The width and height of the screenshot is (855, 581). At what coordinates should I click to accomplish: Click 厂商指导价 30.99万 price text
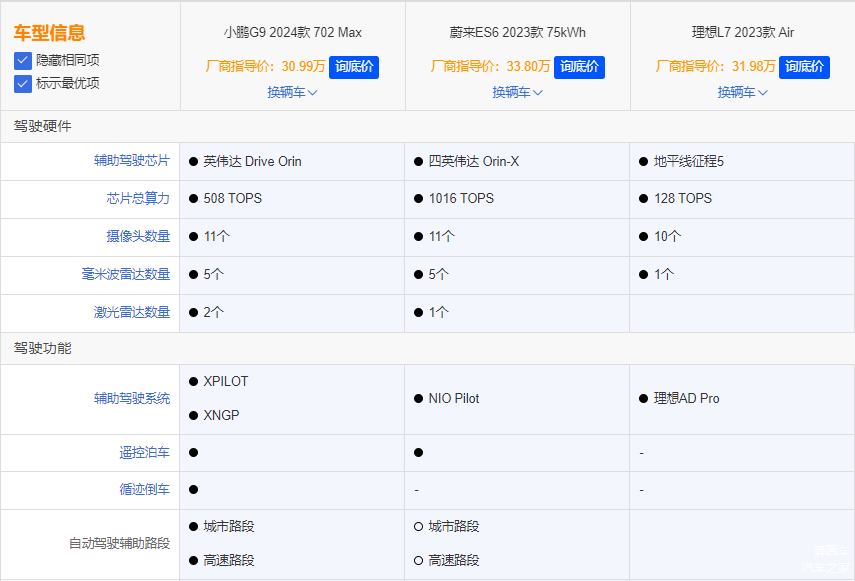(x=266, y=66)
